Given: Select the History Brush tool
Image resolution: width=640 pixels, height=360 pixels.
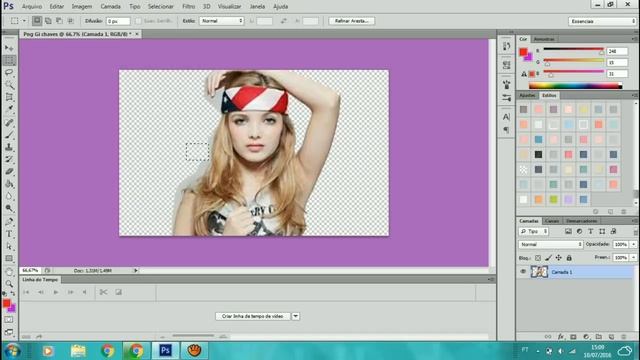Looking at the screenshot, I should (x=9, y=159).
